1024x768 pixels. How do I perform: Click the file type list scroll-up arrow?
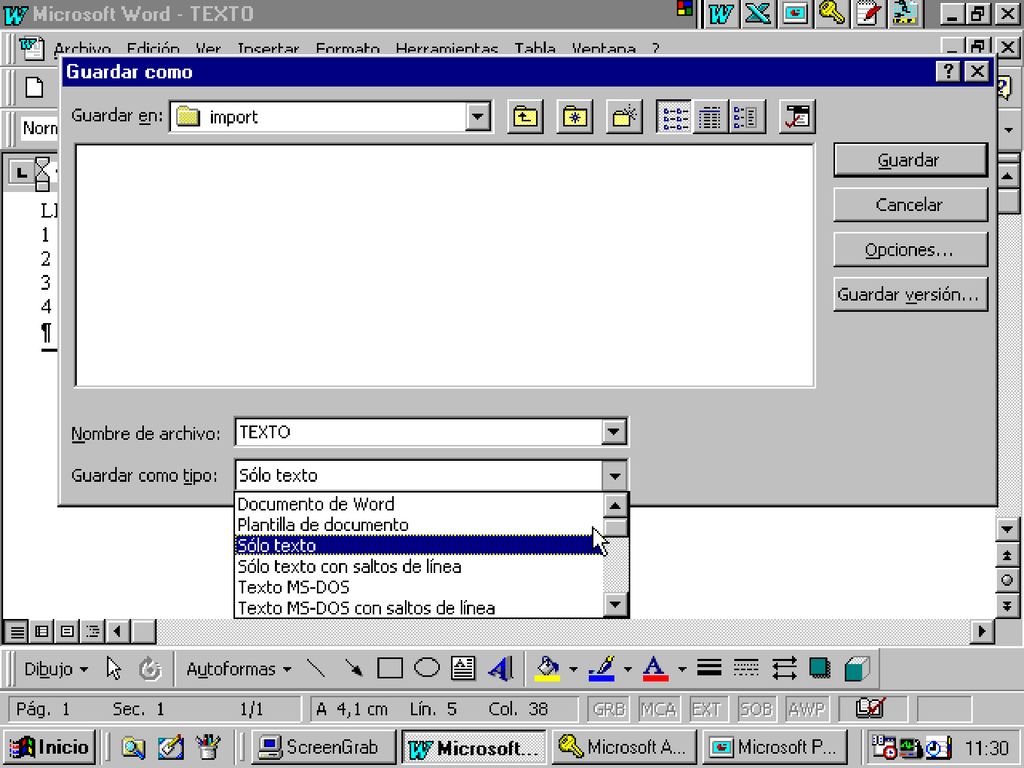pos(615,505)
